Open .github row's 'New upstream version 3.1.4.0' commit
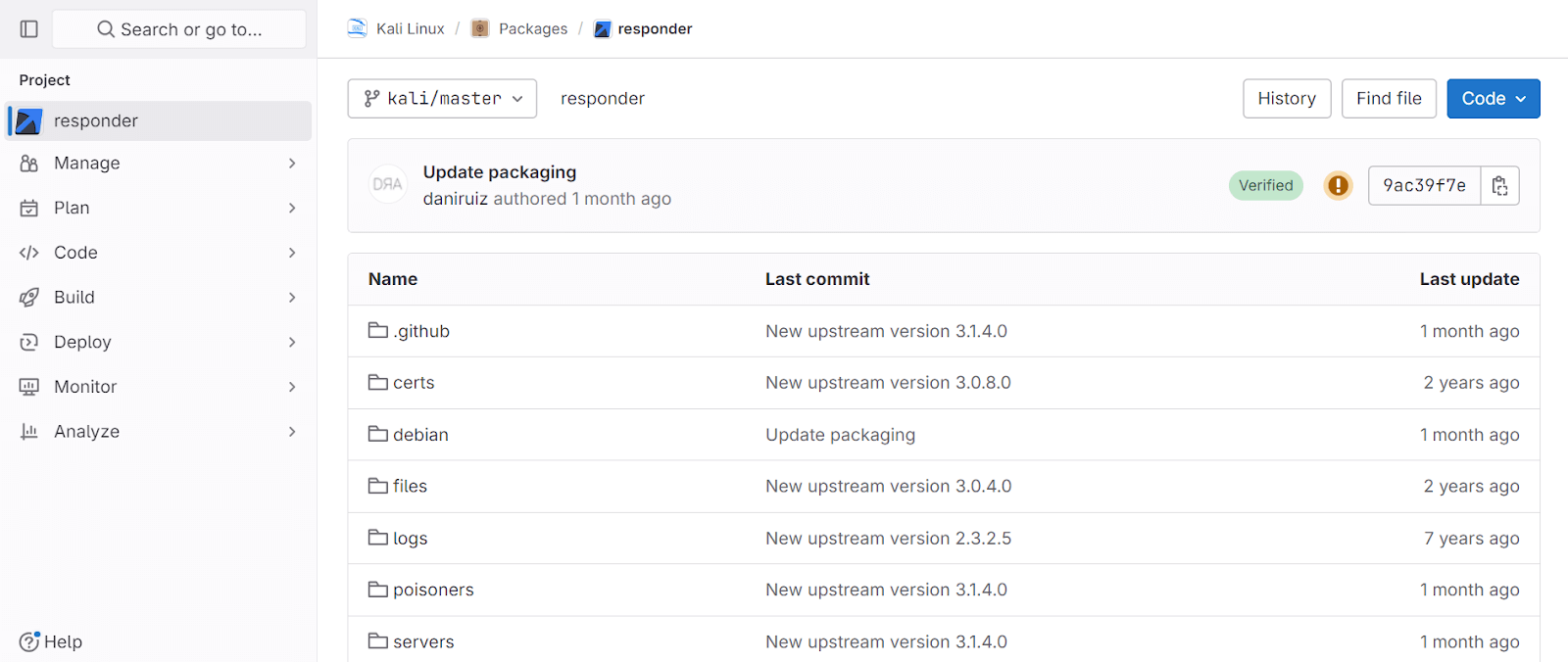This screenshot has height=662, width=1568. [886, 331]
